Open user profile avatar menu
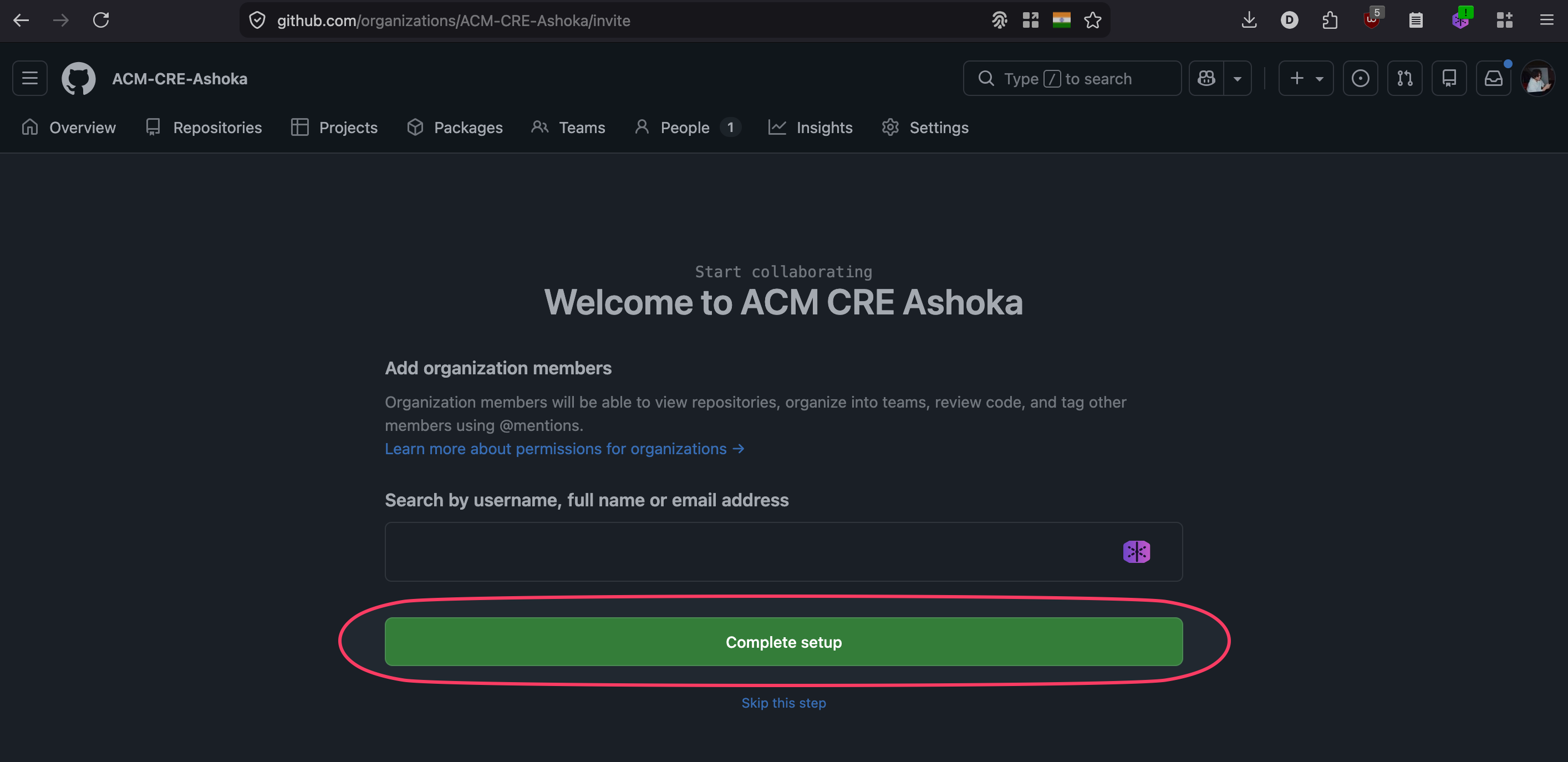Viewport: 1568px width, 762px height. 1538,78
